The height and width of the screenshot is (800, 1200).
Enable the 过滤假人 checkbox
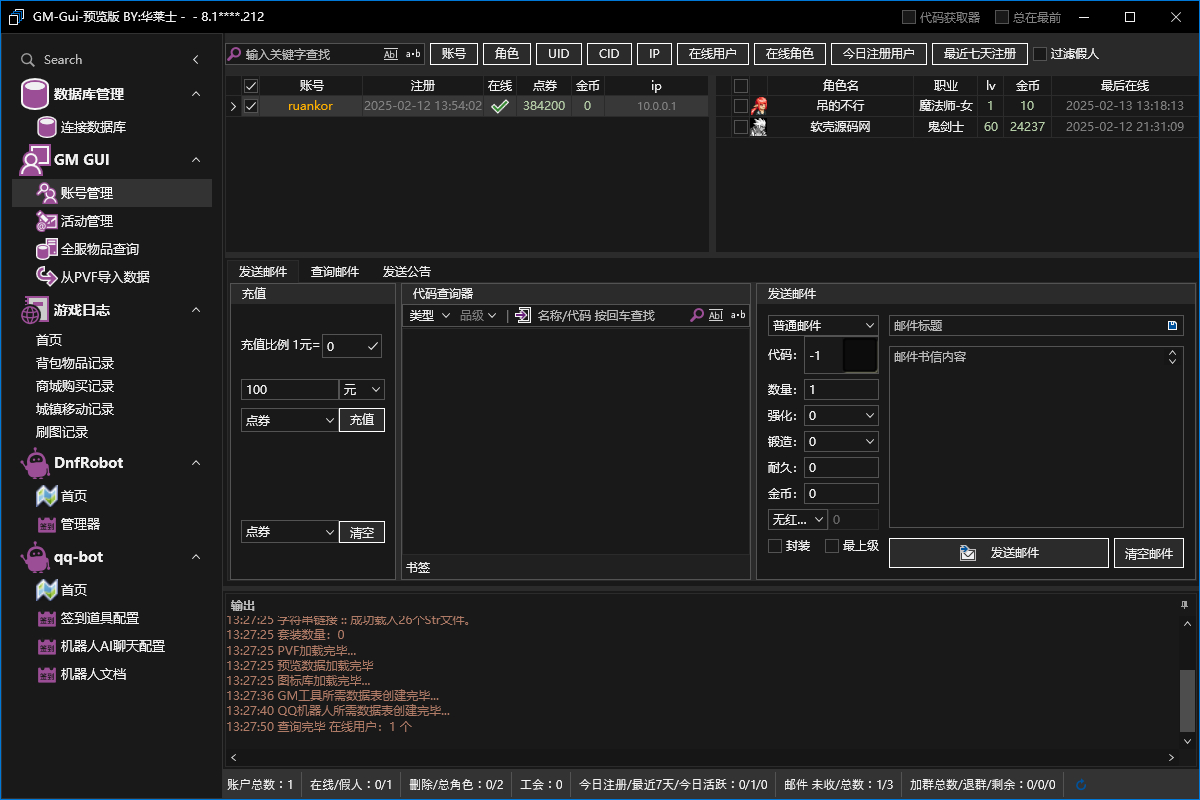(x=1040, y=54)
